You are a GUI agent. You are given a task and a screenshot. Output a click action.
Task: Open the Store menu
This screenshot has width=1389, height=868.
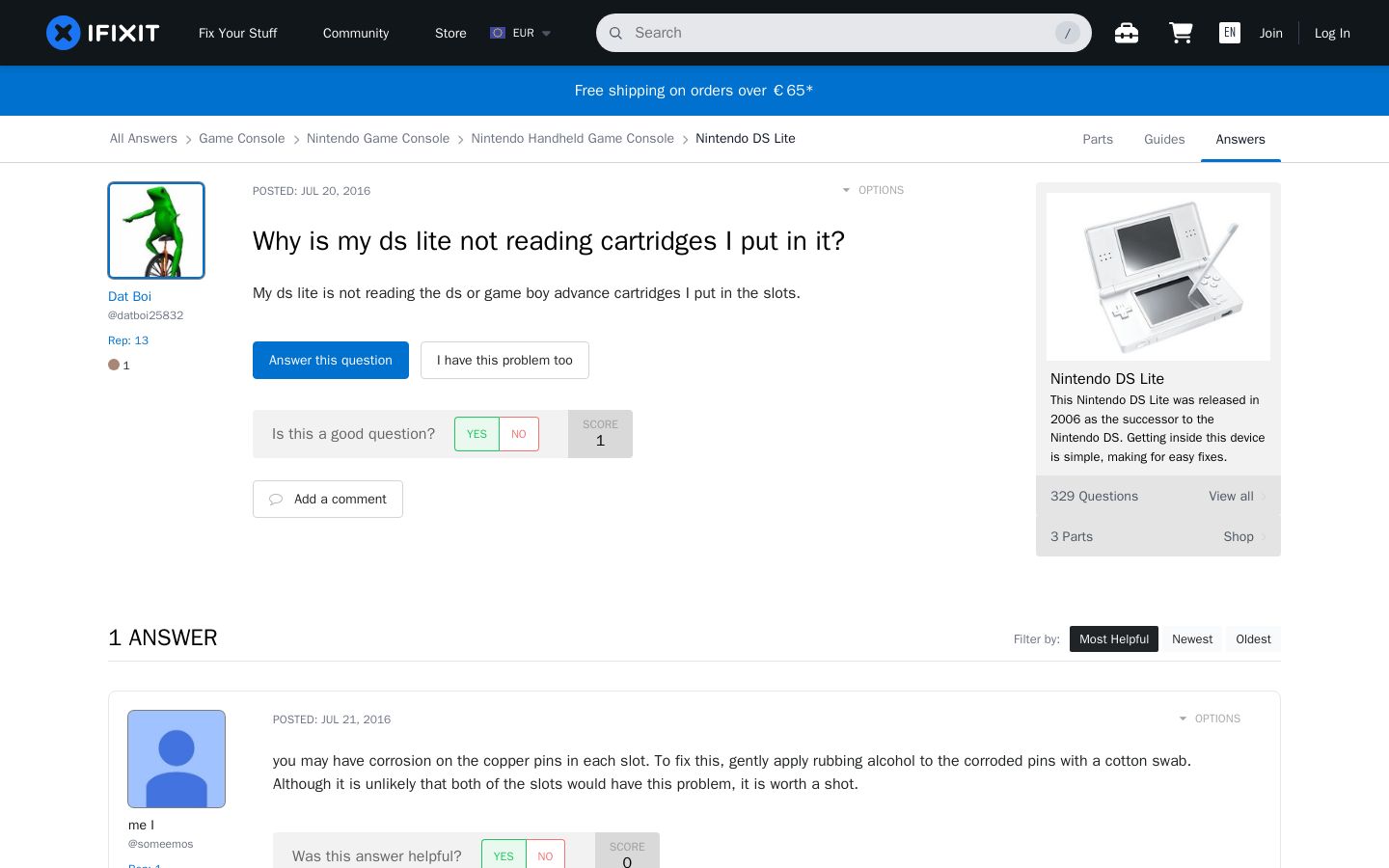(x=450, y=33)
